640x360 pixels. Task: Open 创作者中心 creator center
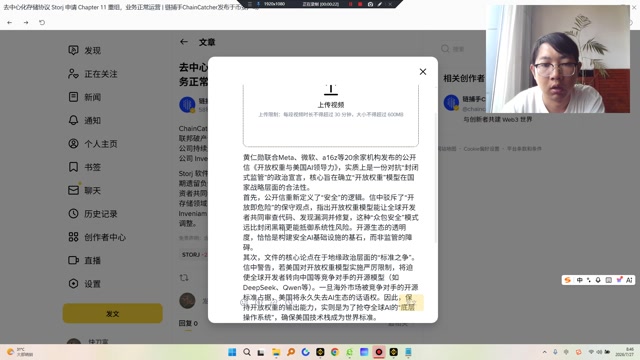pyautogui.click(x=97, y=237)
